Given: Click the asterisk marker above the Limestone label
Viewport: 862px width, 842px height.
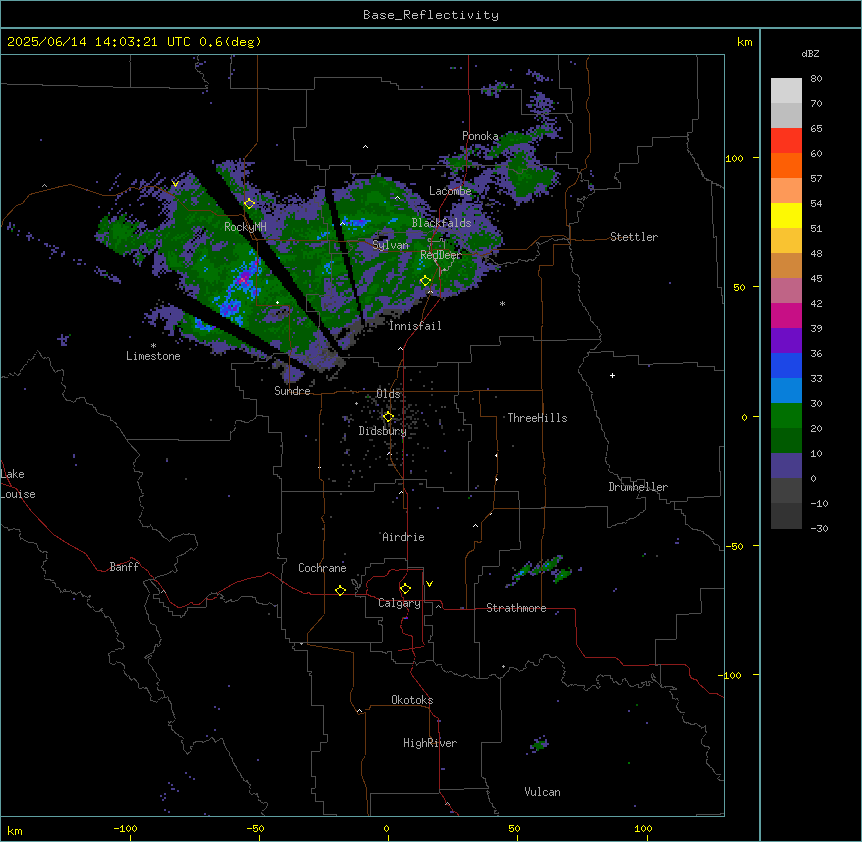Looking at the screenshot, I should pyautogui.click(x=153, y=346).
